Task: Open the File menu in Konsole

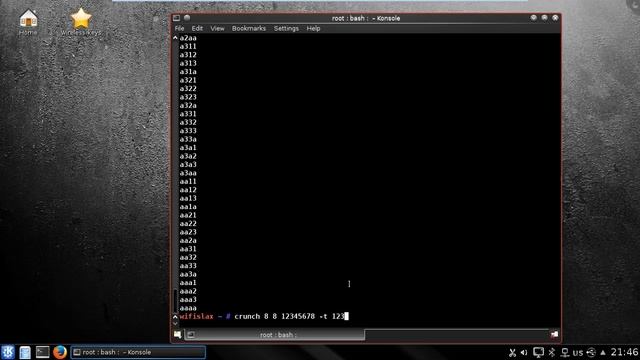Action: pos(179,29)
